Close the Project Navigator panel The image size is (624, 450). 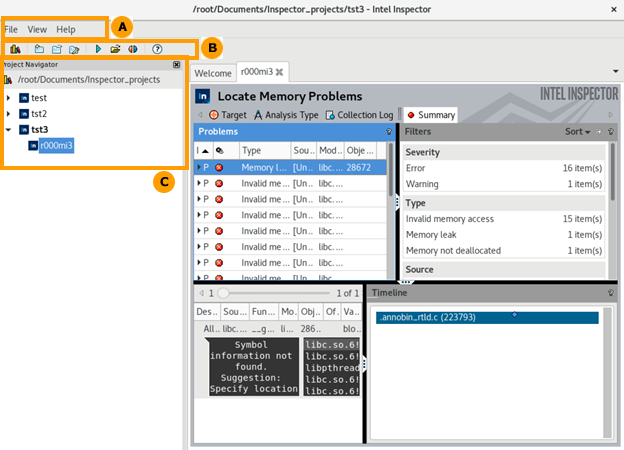pos(177,64)
